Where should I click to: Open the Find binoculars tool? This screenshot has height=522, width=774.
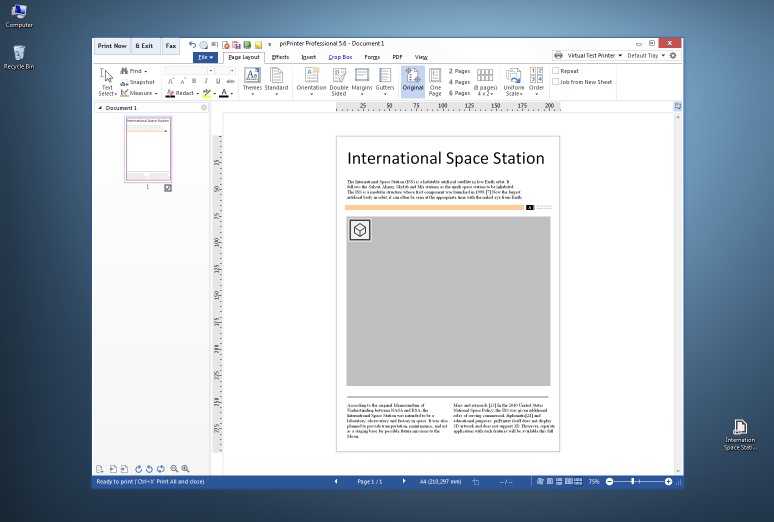click(133, 71)
